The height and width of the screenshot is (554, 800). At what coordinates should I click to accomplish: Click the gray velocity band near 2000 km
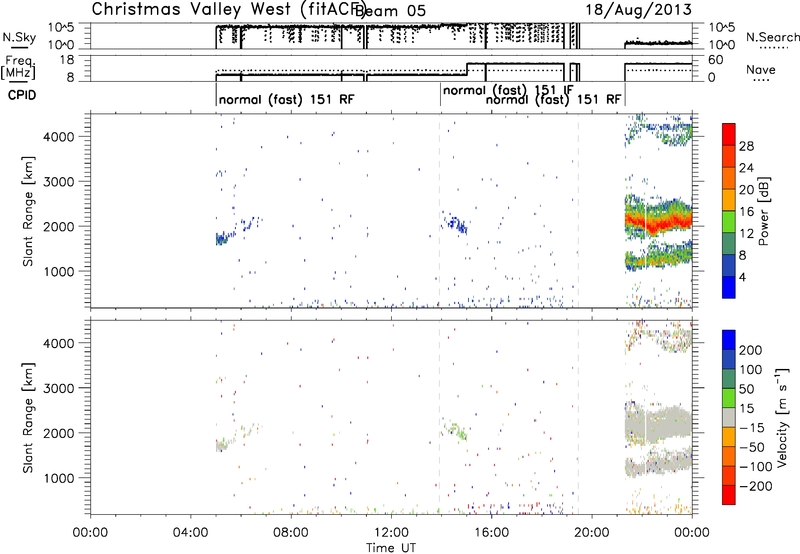click(659, 423)
